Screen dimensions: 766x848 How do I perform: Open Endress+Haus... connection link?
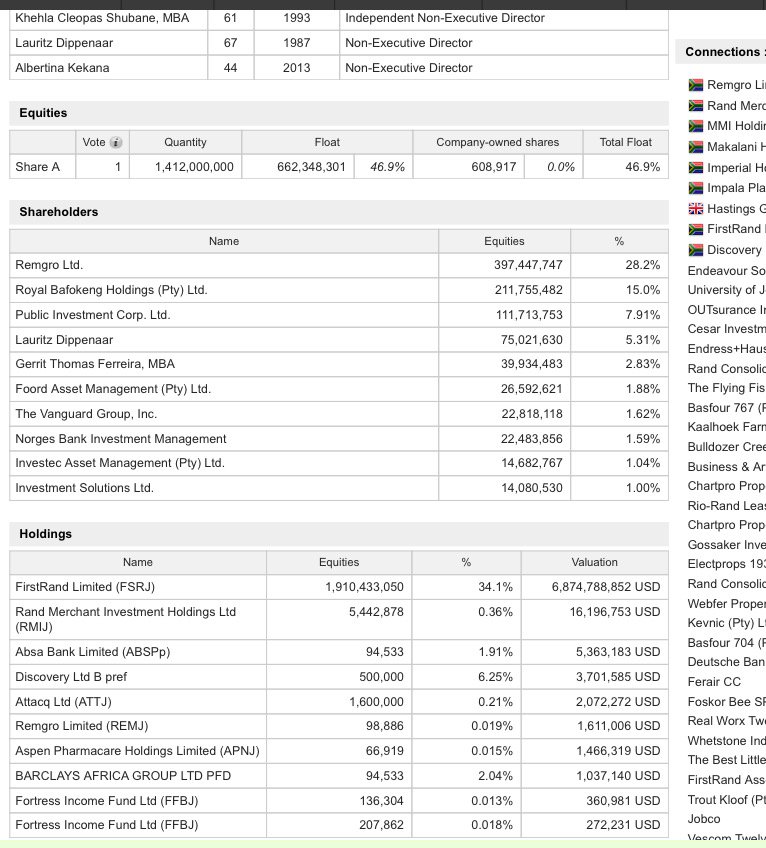(x=727, y=349)
